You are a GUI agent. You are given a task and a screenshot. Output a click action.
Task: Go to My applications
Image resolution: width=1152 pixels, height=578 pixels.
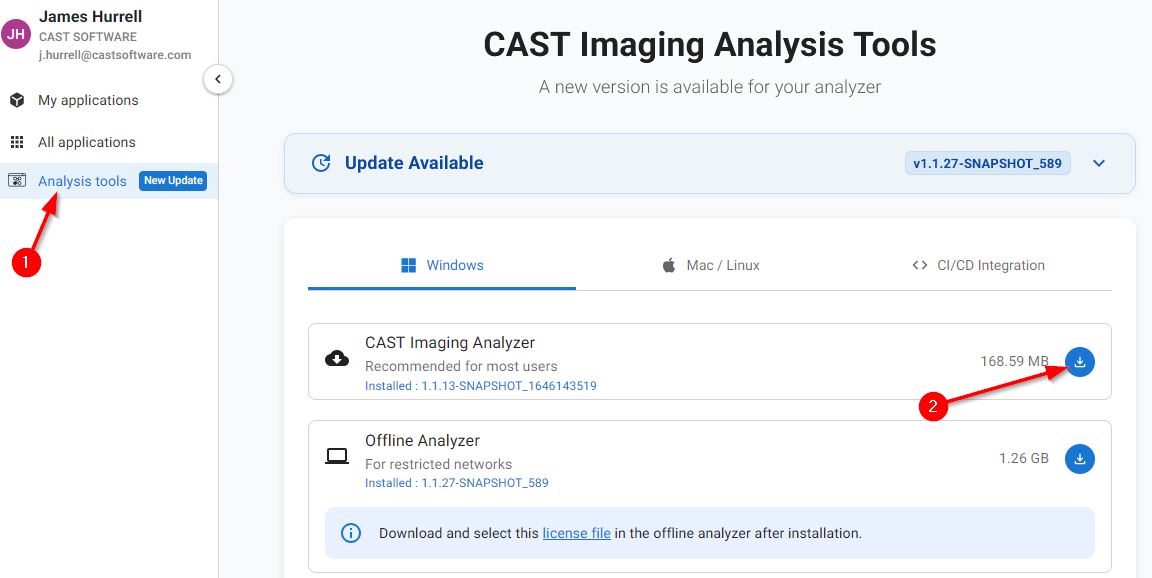click(88, 100)
